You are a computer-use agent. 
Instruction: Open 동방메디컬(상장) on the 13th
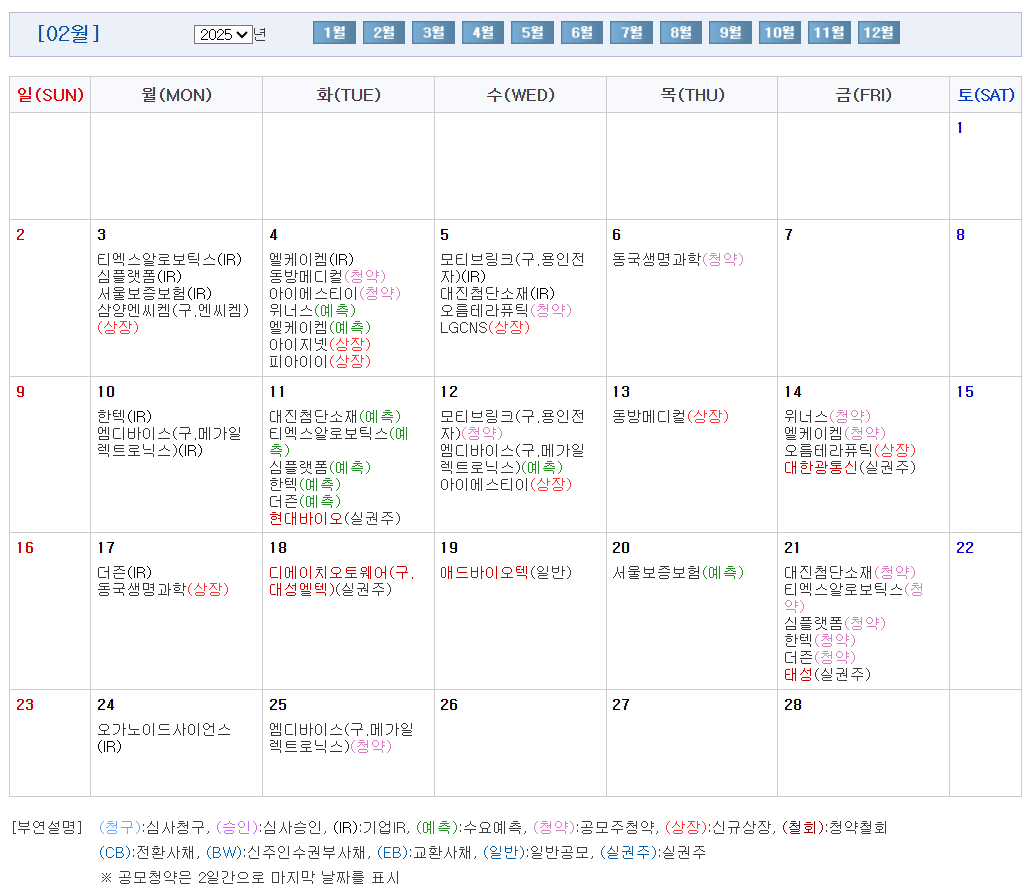pos(670,416)
